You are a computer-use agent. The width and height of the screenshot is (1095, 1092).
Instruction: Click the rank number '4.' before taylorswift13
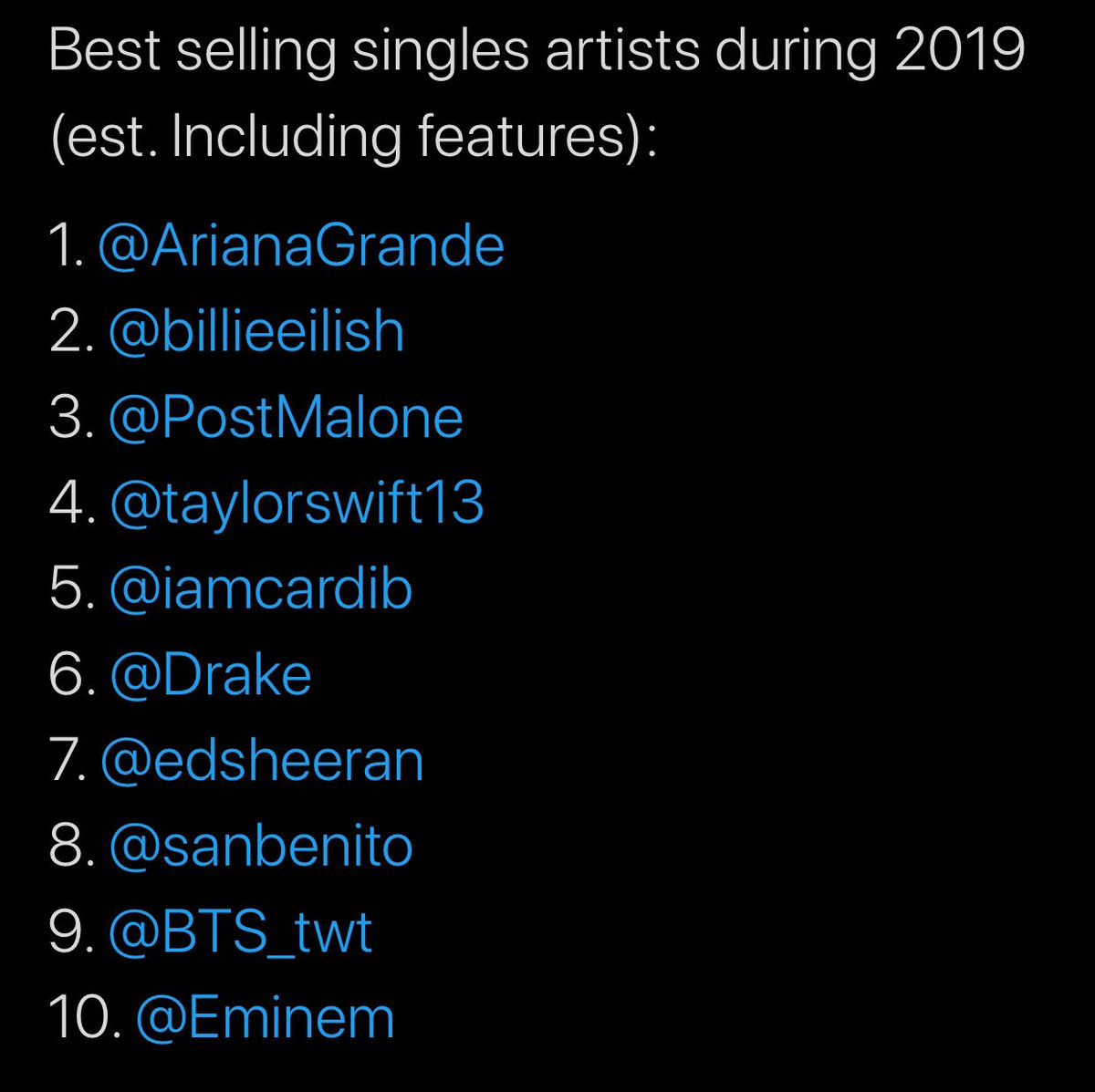72,504
